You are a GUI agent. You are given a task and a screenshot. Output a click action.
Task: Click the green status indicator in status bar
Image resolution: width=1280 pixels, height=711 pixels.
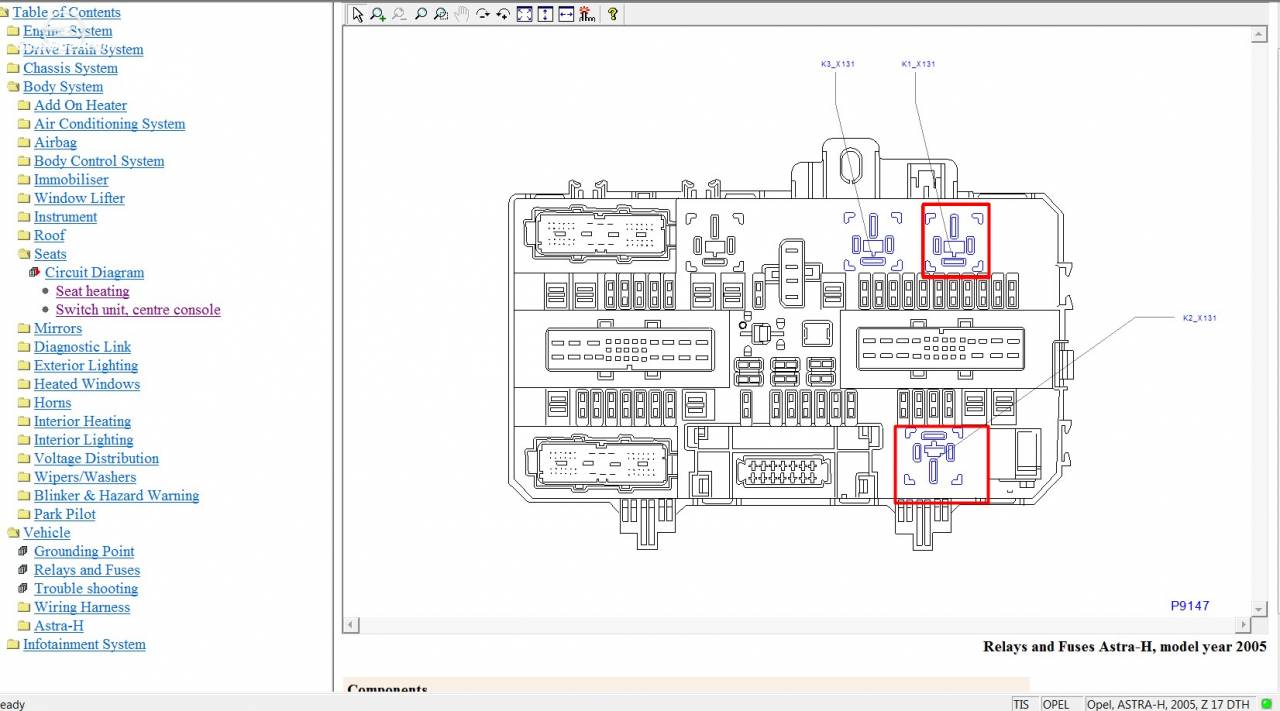tap(1267, 704)
